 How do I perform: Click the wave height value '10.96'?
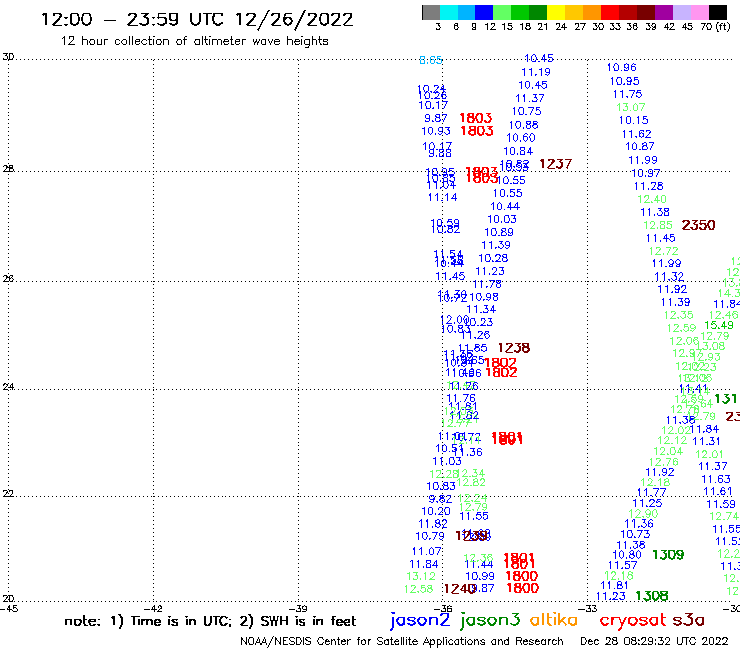pos(622,68)
